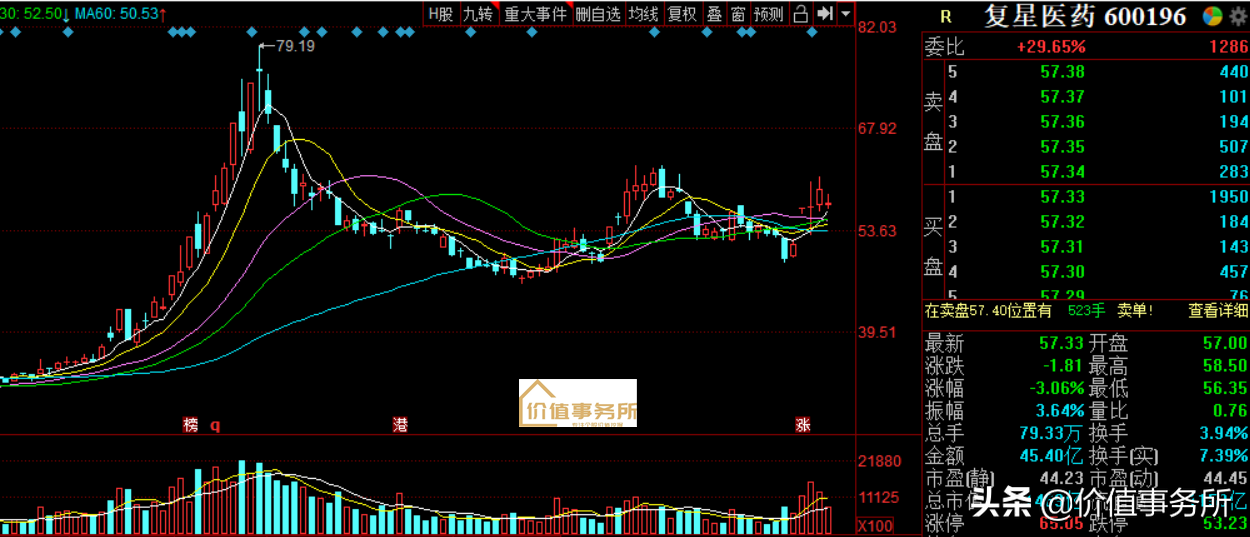
Task: Click the sell level 1 volume 283
Action: click(1232, 171)
